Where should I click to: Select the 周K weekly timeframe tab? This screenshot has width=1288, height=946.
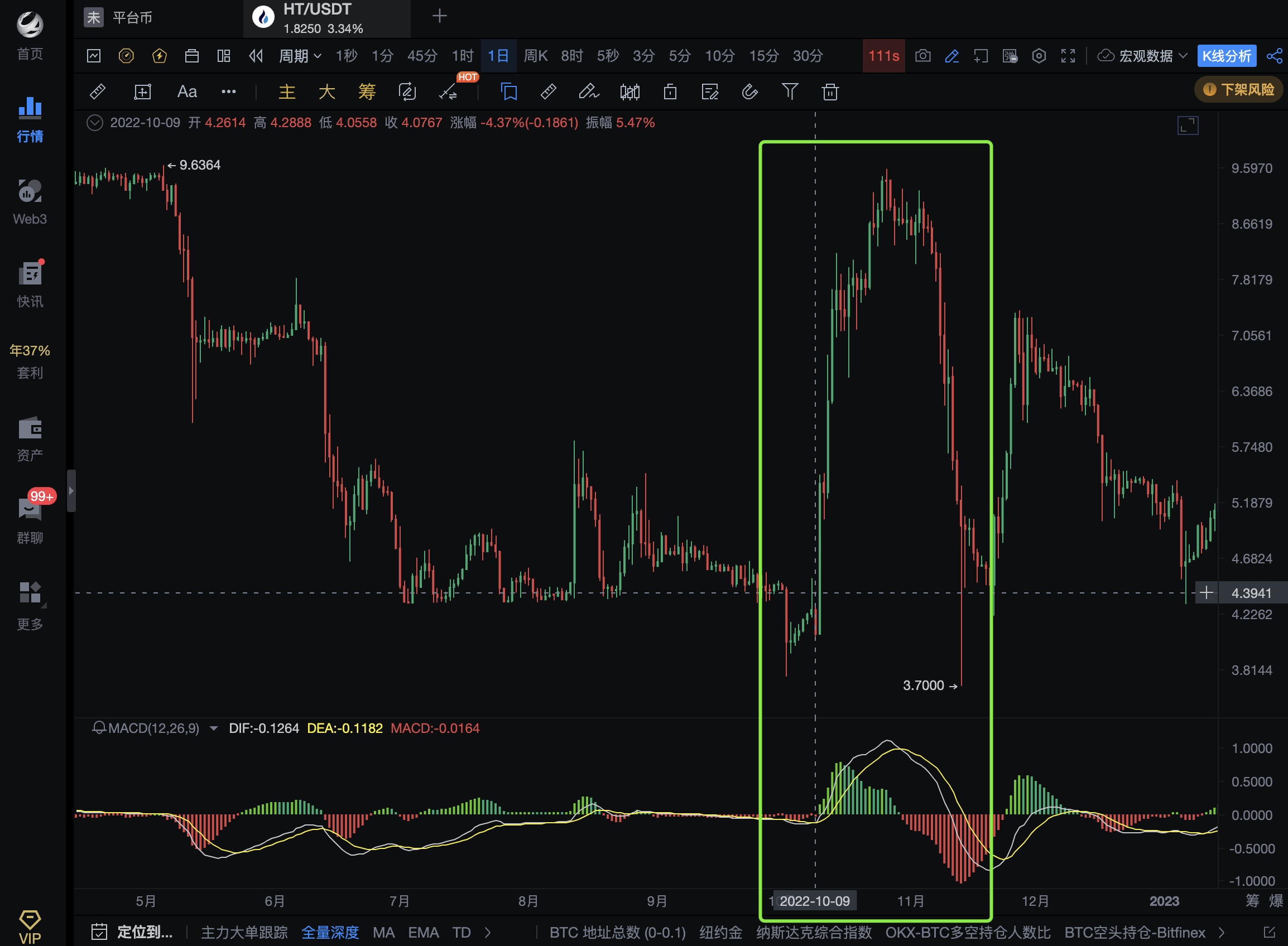tap(535, 56)
